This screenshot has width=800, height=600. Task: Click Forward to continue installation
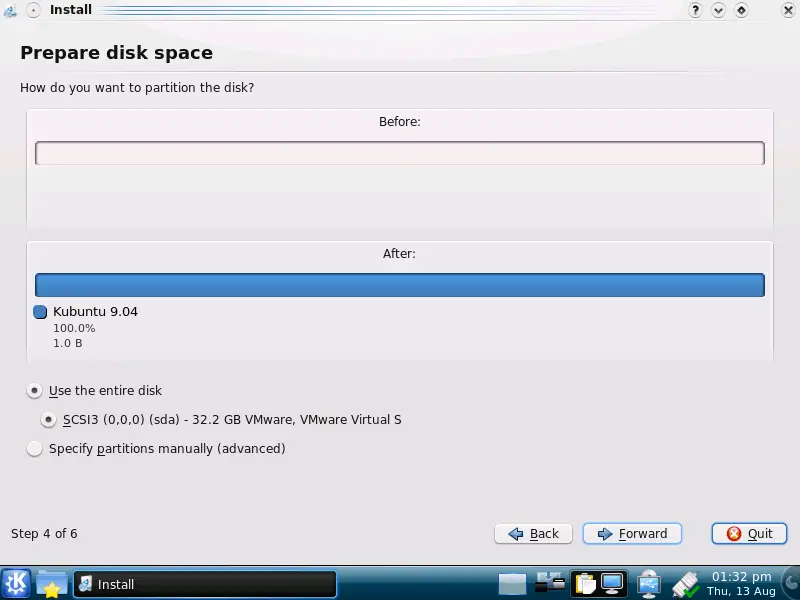pos(632,534)
